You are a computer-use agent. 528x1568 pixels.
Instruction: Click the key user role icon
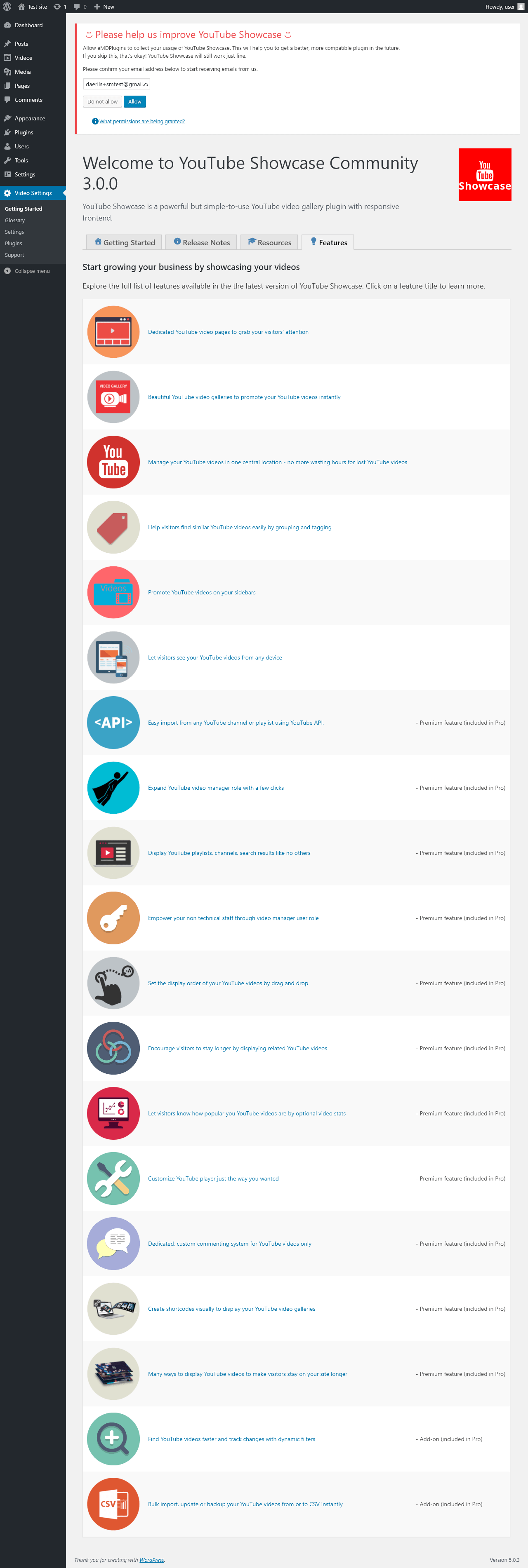113,918
